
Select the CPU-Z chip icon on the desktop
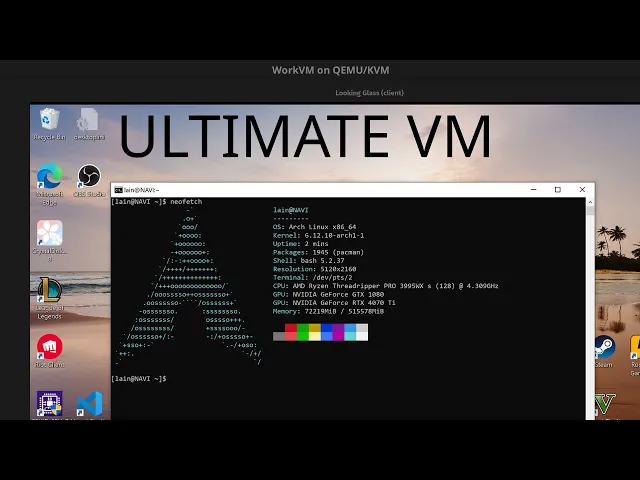point(49,403)
